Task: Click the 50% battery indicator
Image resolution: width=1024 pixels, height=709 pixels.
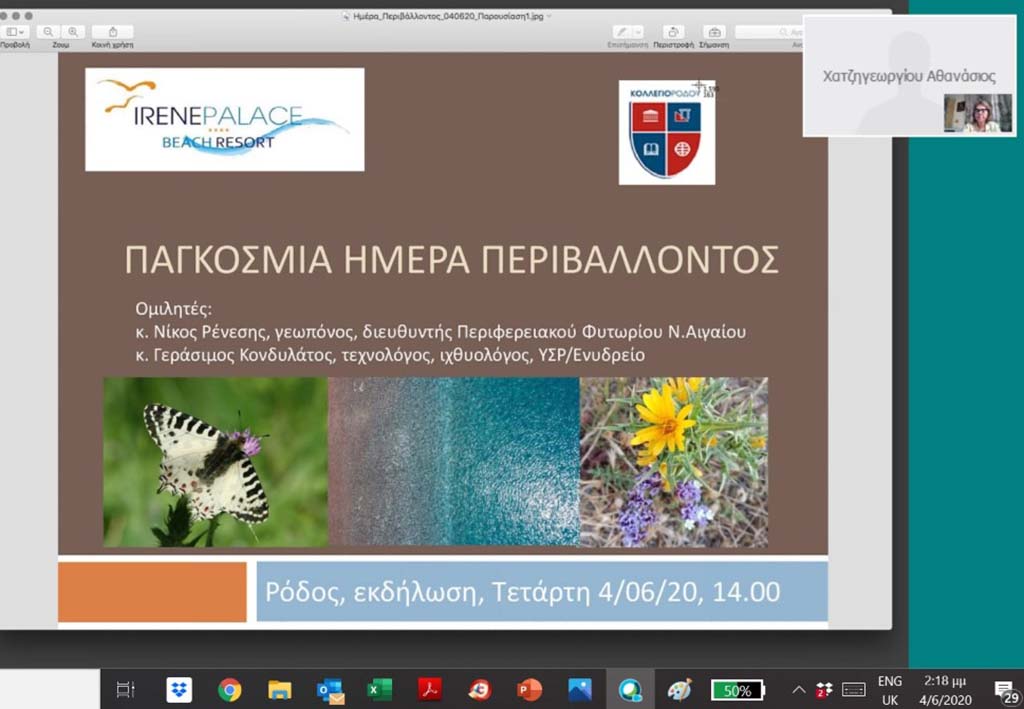Action: click(738, 690)
